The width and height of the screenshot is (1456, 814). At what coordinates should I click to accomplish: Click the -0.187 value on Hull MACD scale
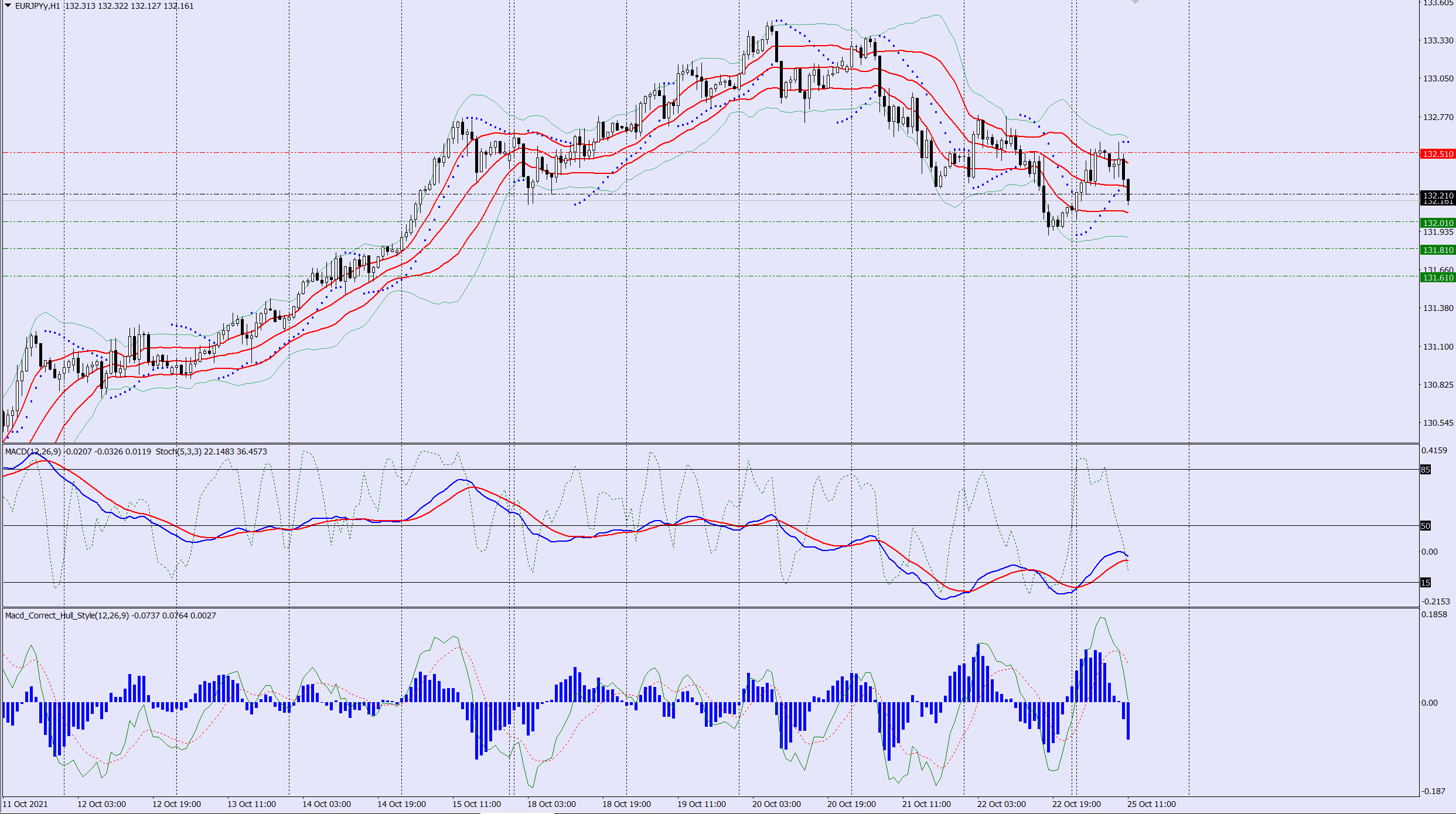click(1433, 791)
